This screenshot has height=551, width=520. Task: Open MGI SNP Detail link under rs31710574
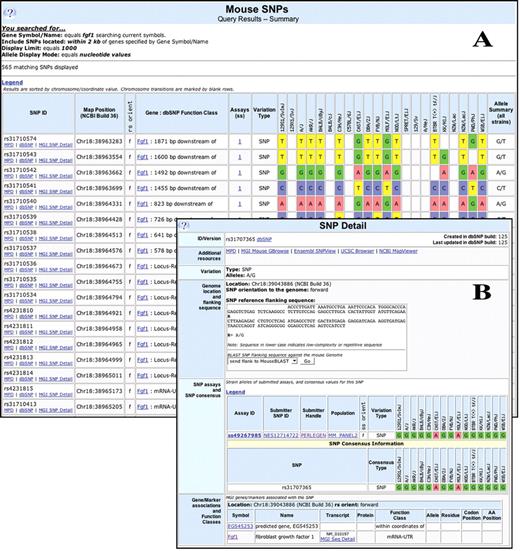click(x=56, y=145)
